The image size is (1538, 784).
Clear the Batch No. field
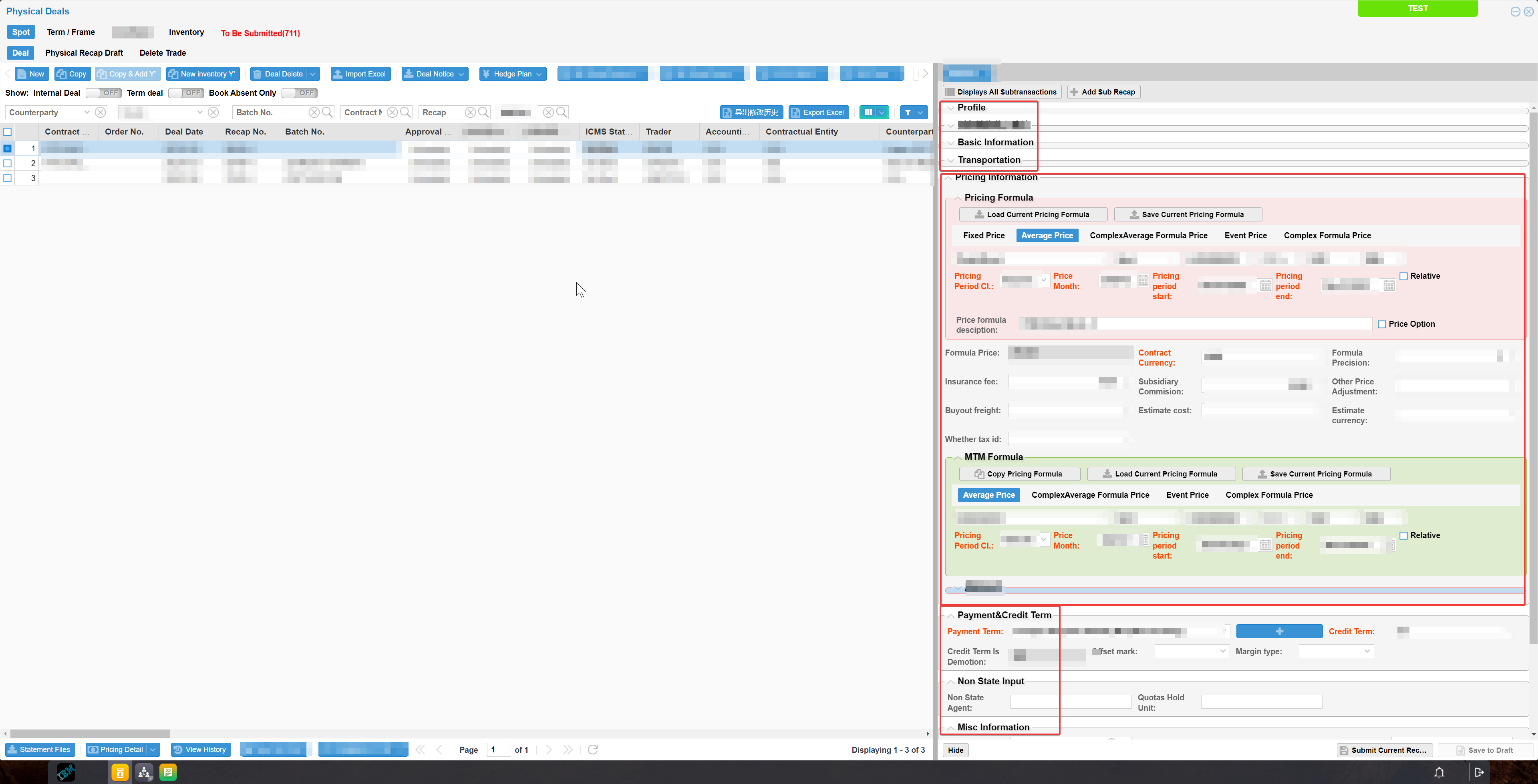point(314,112)
